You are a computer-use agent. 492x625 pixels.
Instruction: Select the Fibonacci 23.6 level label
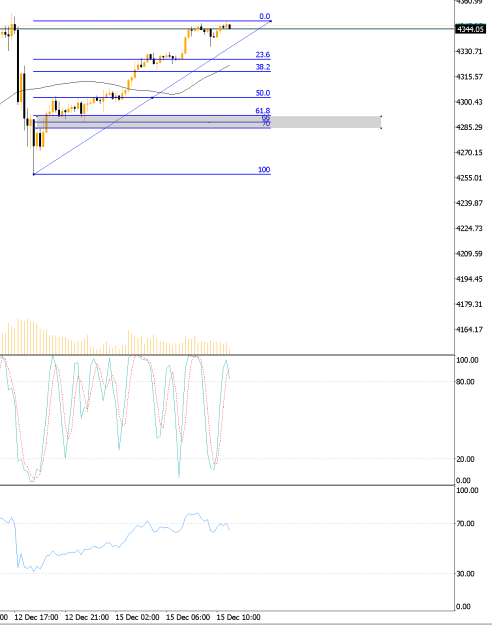click(x=263, y=55)
